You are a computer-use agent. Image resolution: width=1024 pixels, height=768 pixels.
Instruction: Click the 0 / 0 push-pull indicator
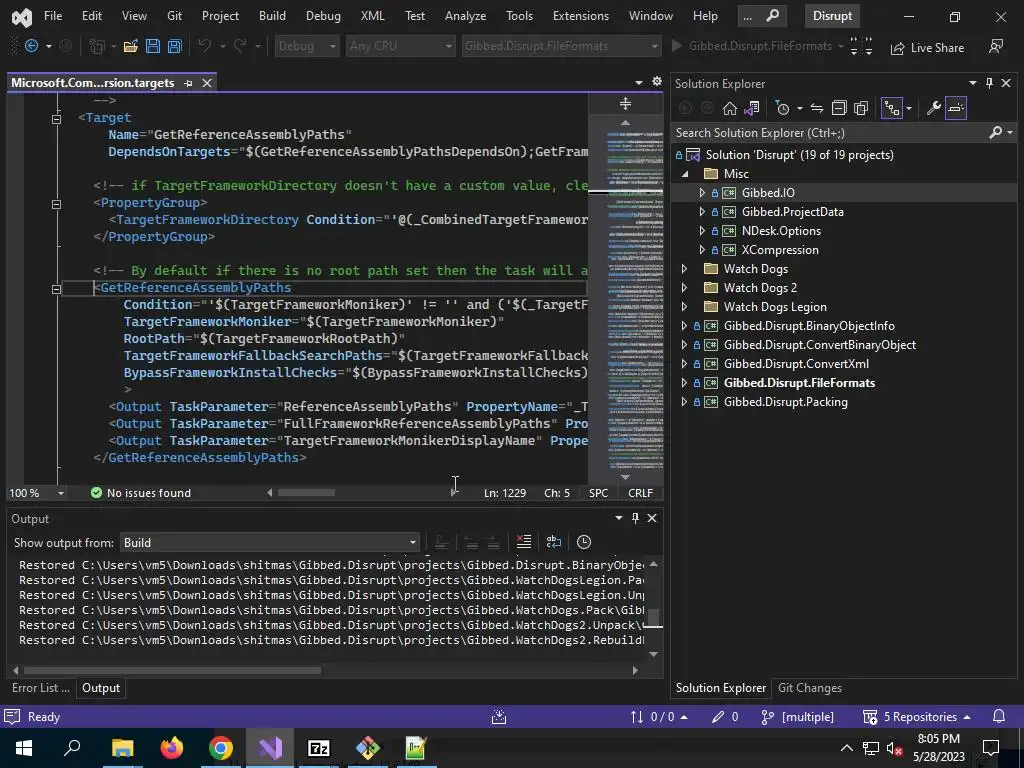(x=658, y=716)
